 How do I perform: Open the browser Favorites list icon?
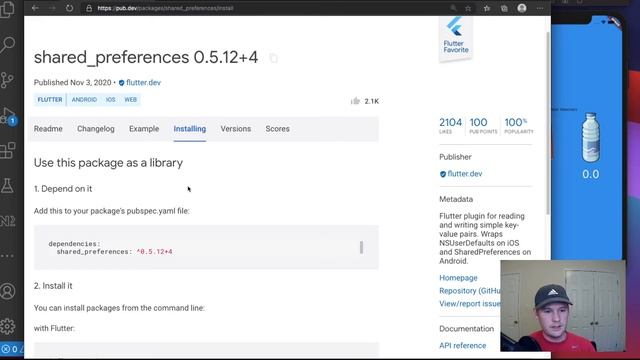pos(487,8)
